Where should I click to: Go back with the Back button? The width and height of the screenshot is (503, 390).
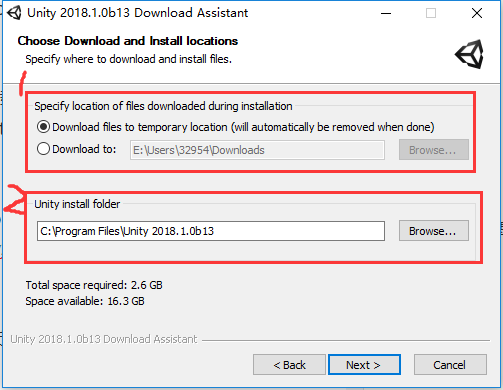[x=289, y=365]
